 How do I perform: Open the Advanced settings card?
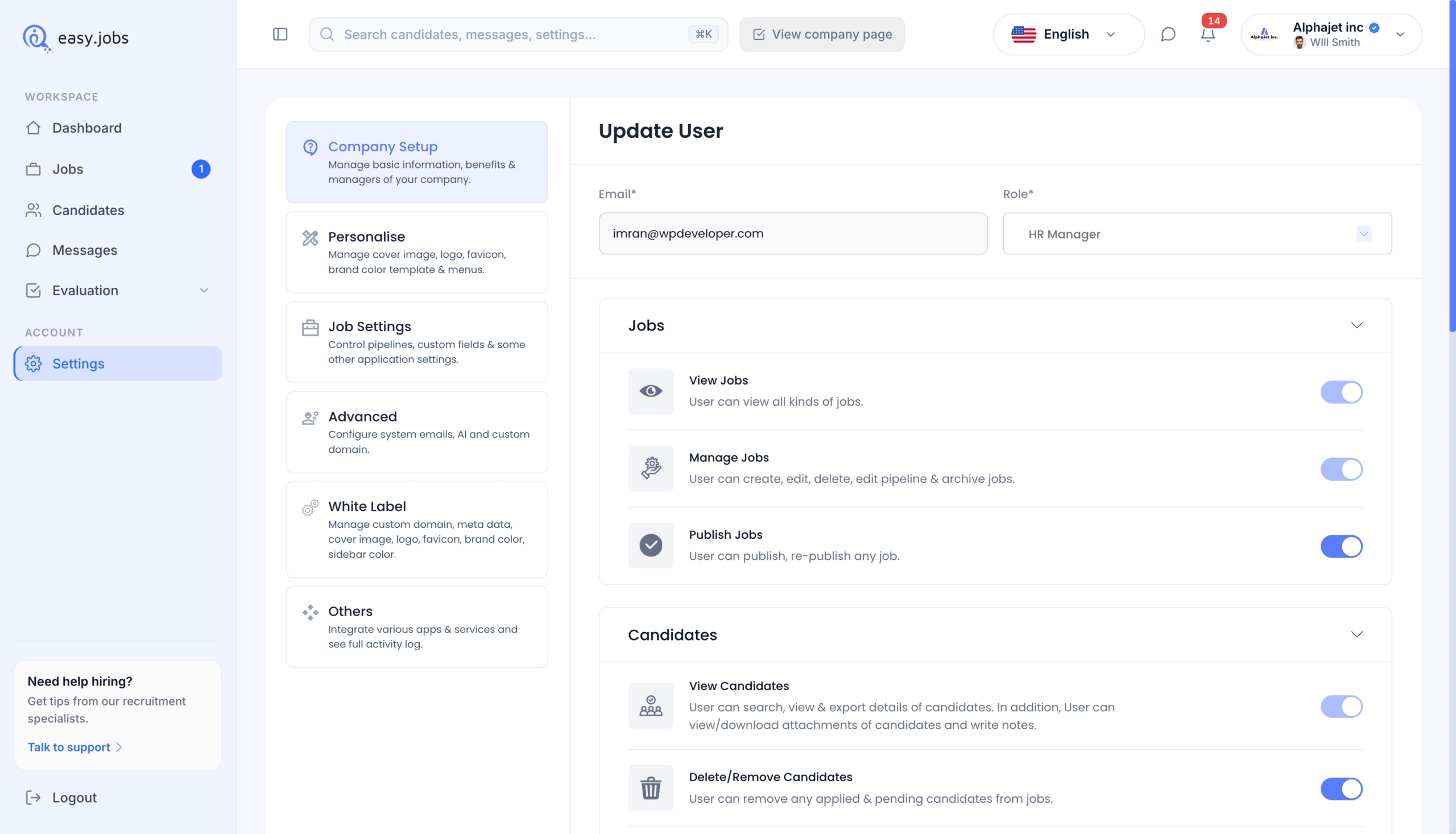pos(417,432)
